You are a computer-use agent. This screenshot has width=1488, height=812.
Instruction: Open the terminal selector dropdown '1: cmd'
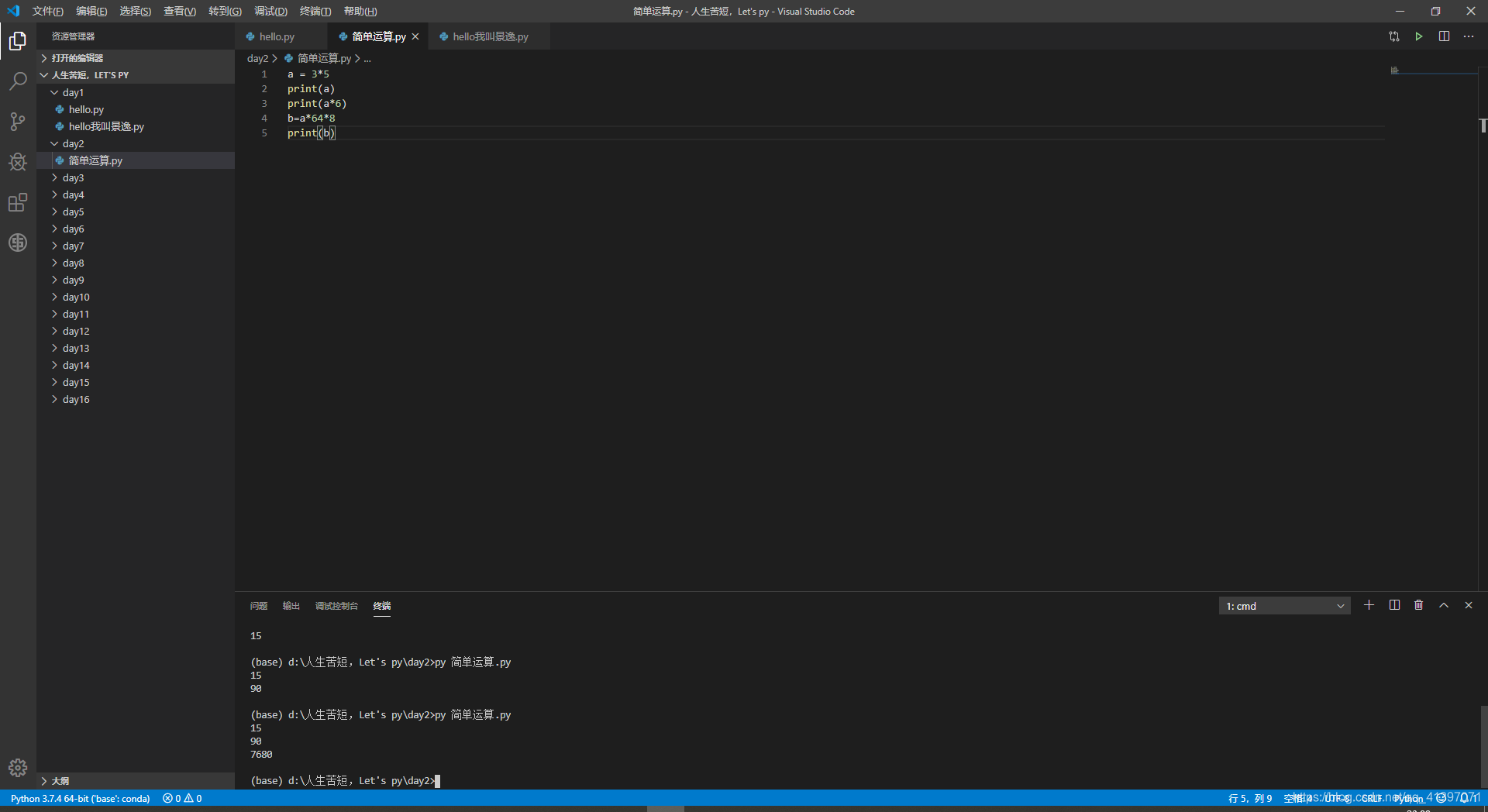pos(1284,606)
